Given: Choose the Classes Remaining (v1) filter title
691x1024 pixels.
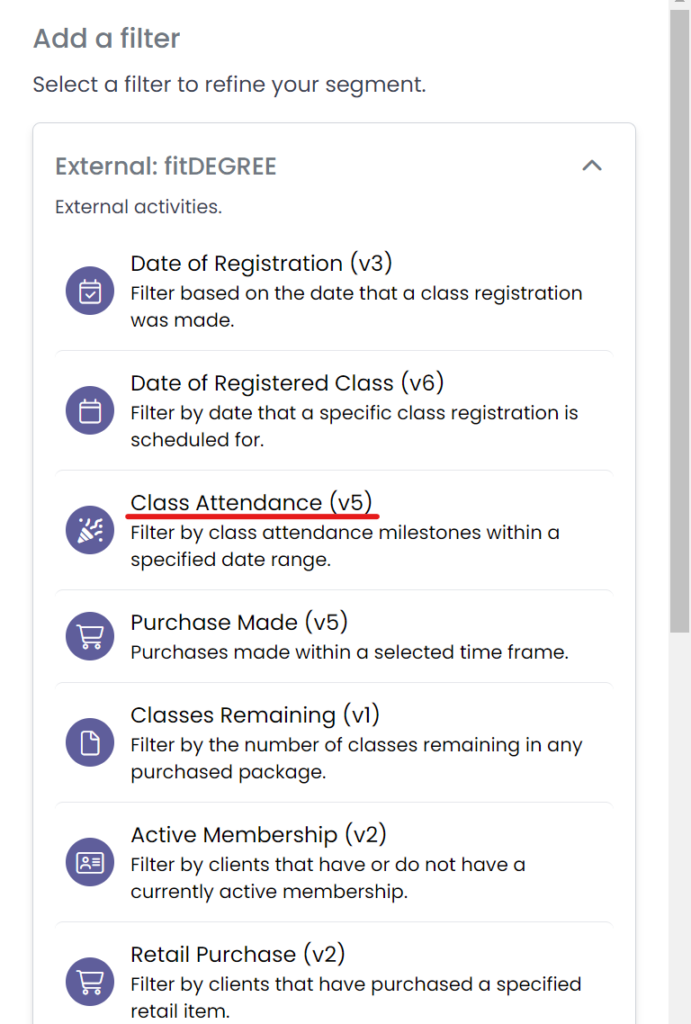Looking at the screenshot, I should (x=255, y=715).
